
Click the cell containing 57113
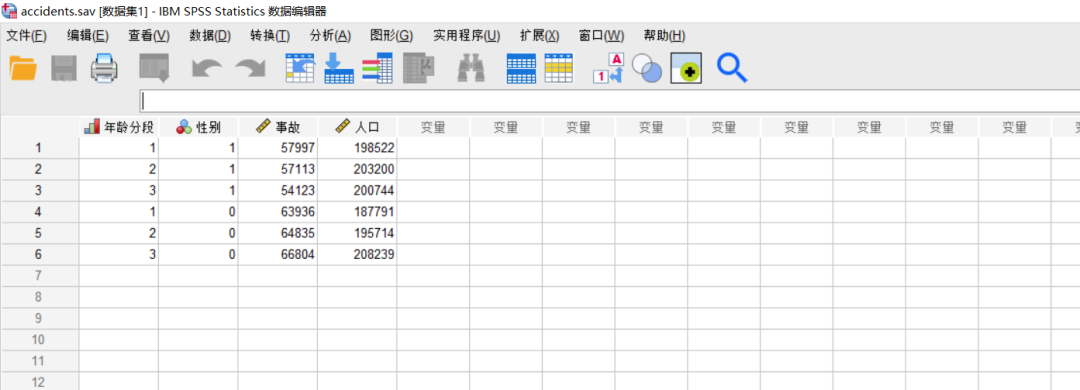tap(278, 169)
